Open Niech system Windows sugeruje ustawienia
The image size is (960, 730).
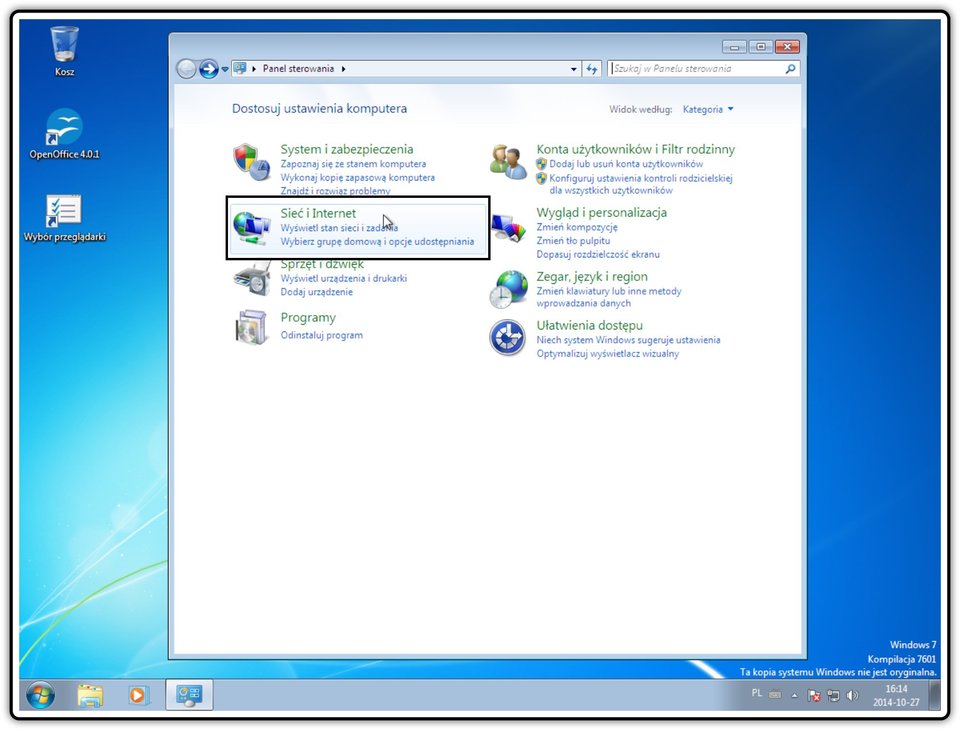click(628, 340)
